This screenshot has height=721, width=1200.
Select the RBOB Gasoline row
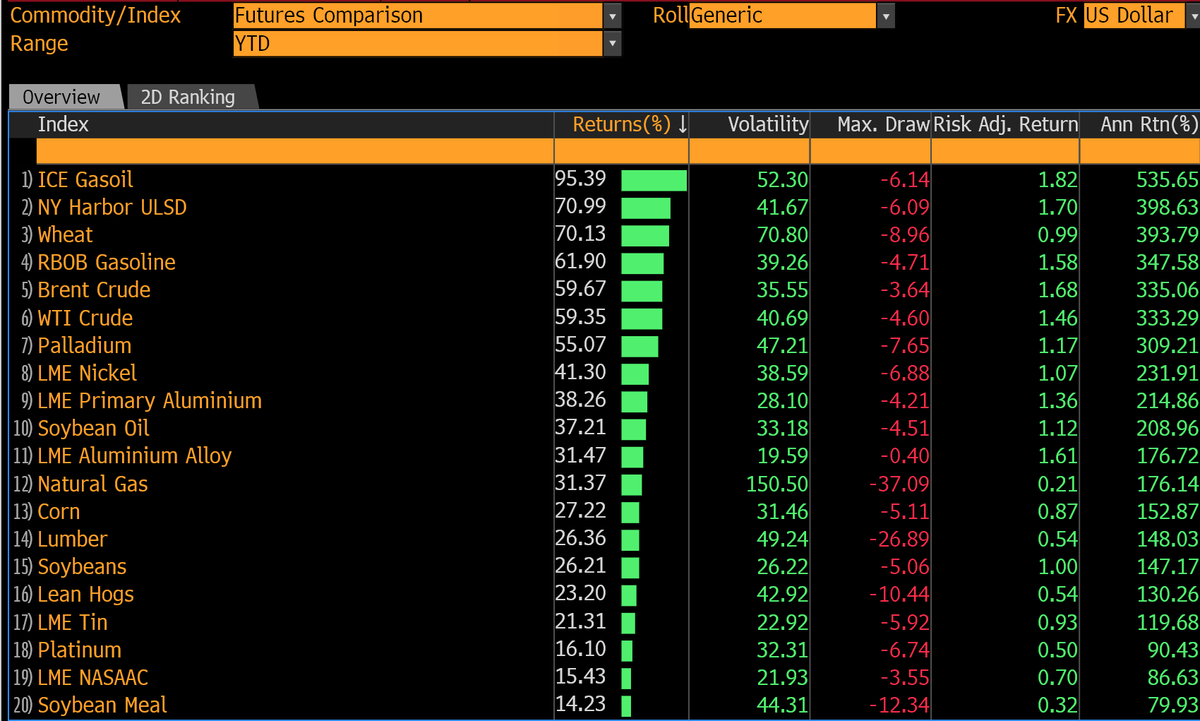(x=604, y=262)
